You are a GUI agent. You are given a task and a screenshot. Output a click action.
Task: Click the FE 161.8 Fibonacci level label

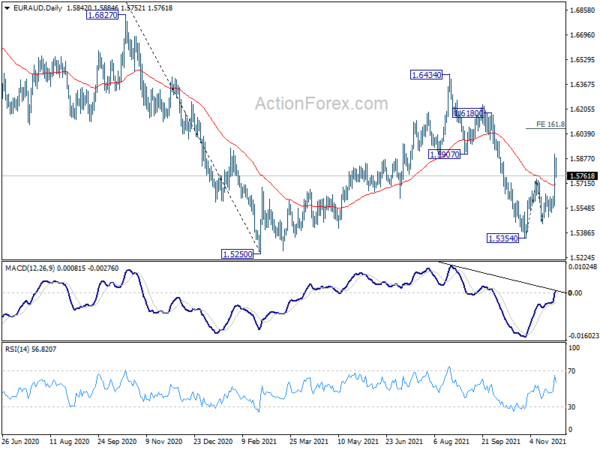pyautogui.click(x=550, y=124)
